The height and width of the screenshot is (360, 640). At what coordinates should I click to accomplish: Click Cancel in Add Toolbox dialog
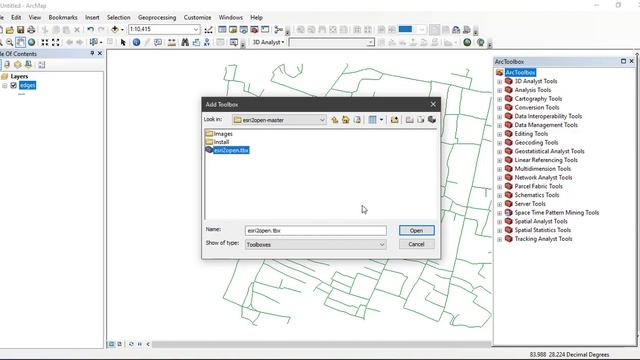pyautogui.click(x=416, y=244)
